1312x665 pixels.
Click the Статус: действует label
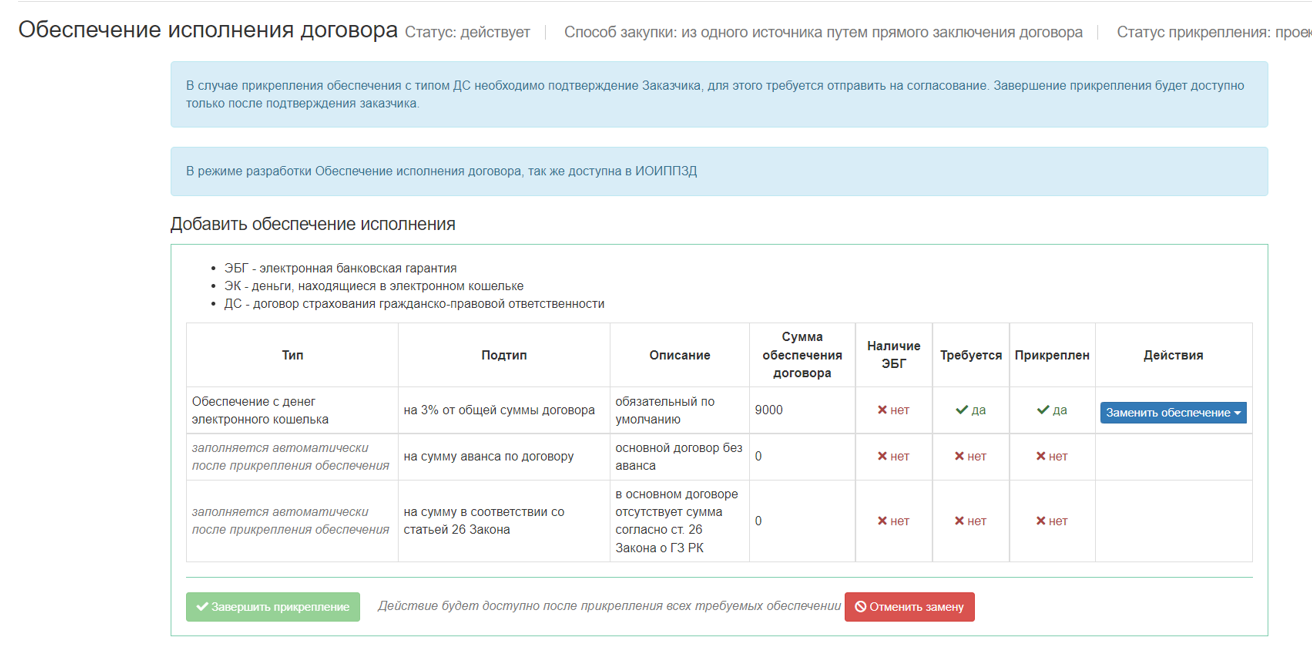(467, 32)
